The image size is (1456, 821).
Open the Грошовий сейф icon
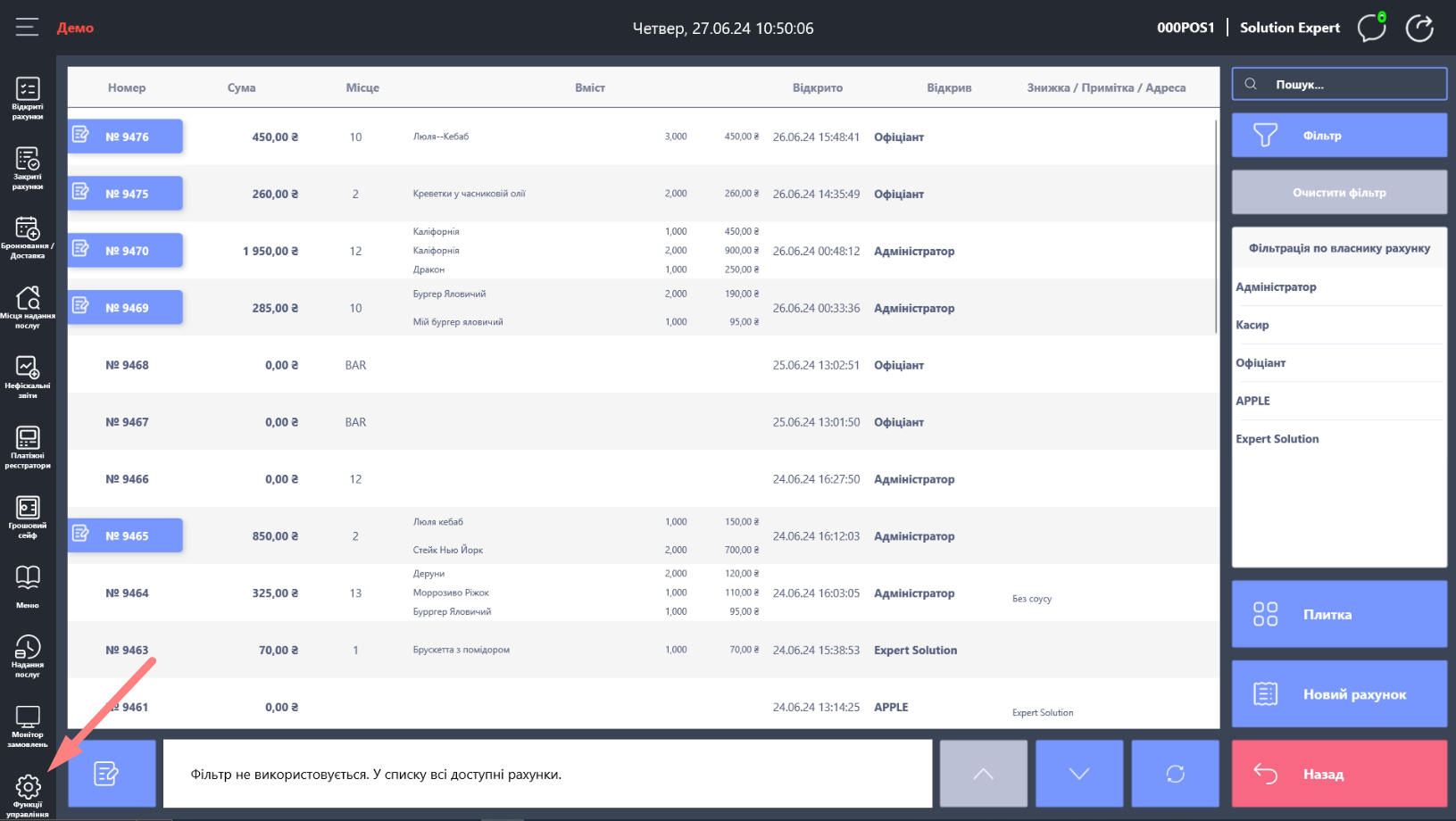28,516
